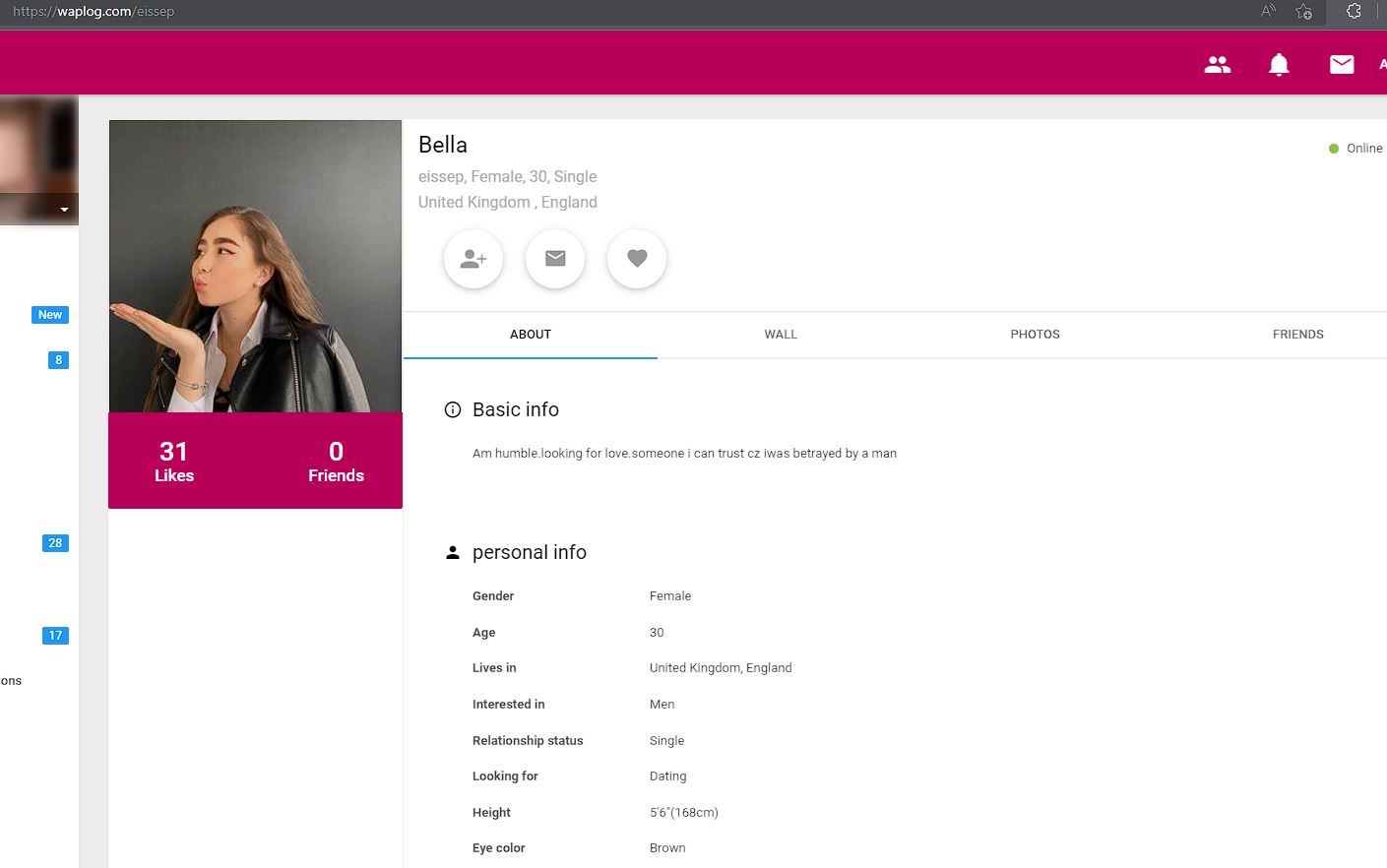Click the URL in the address bar
Viewport: 1387px width, 868px height.
(94, 12)
